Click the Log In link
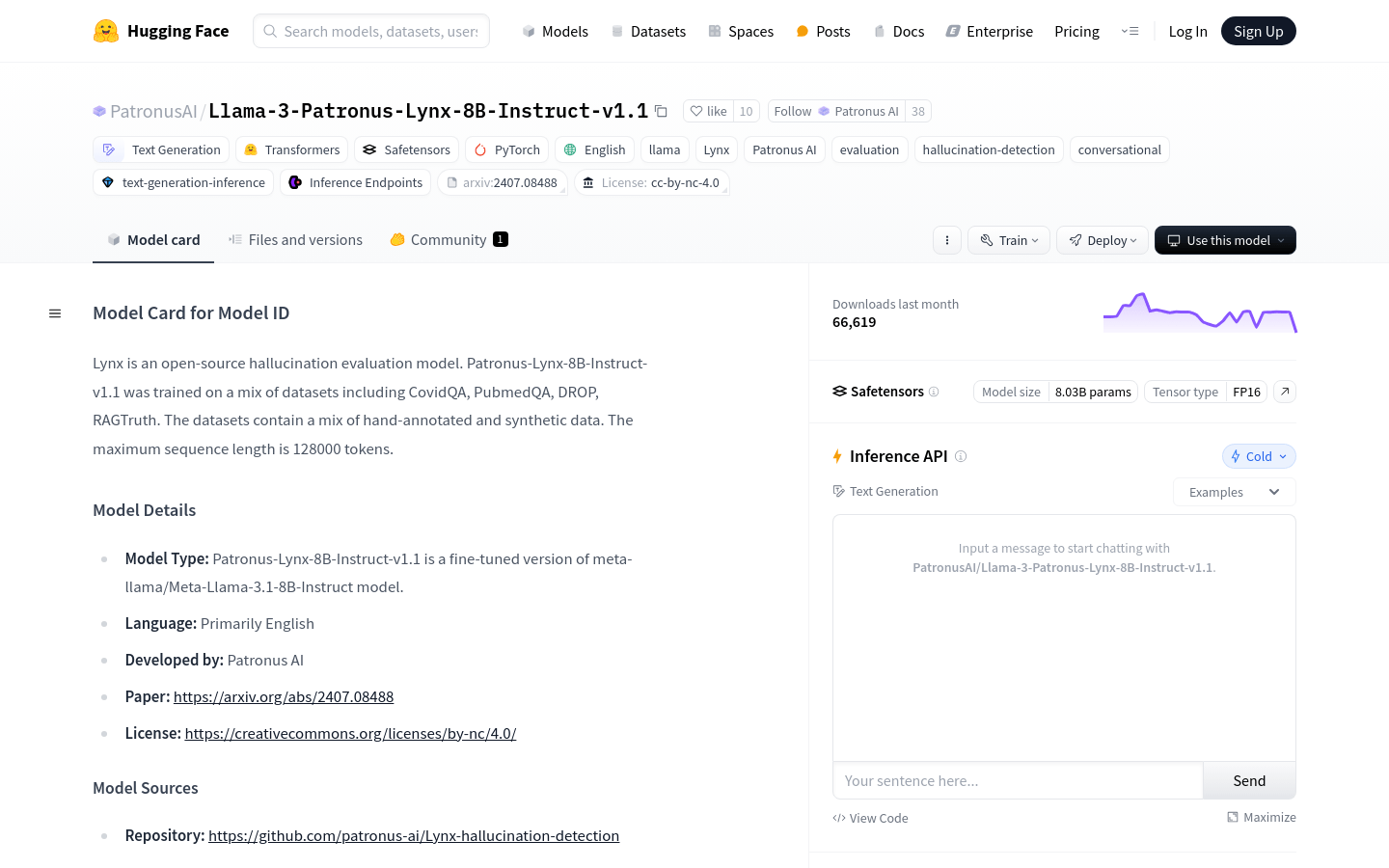 coord(1187,31)
